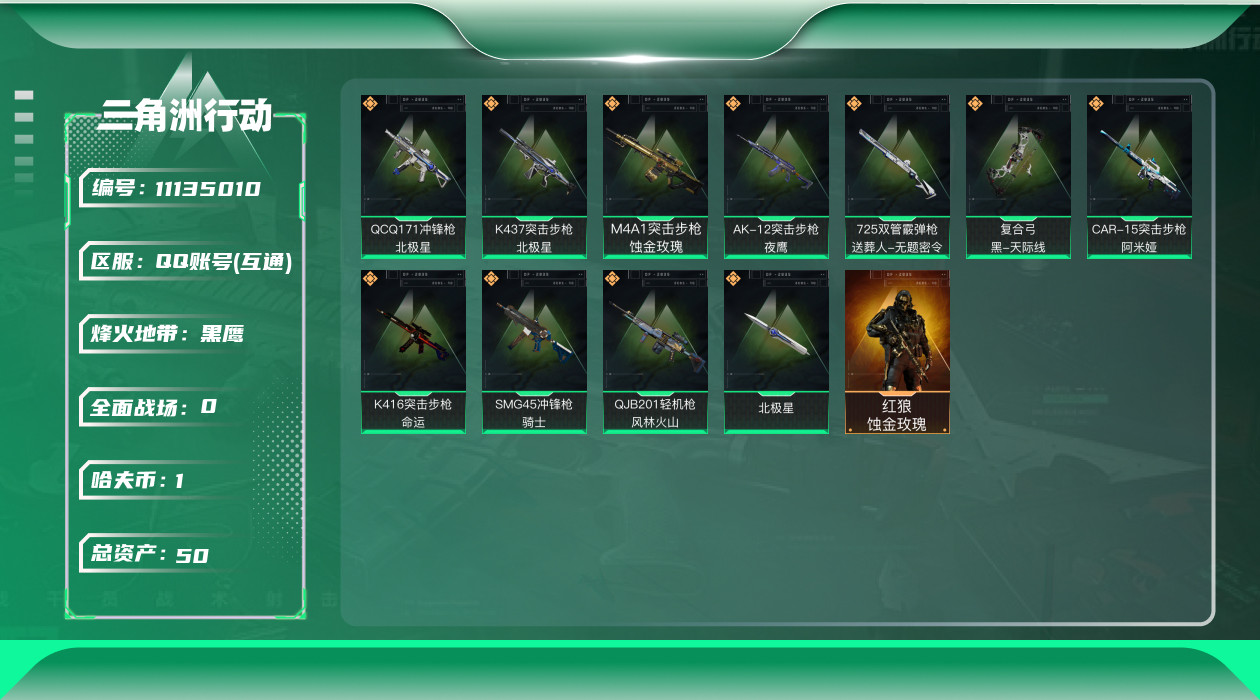Click orange rarity icon on QCQ171 card
The width and height of the screenshot is (1260, 700).
[370, 103]
